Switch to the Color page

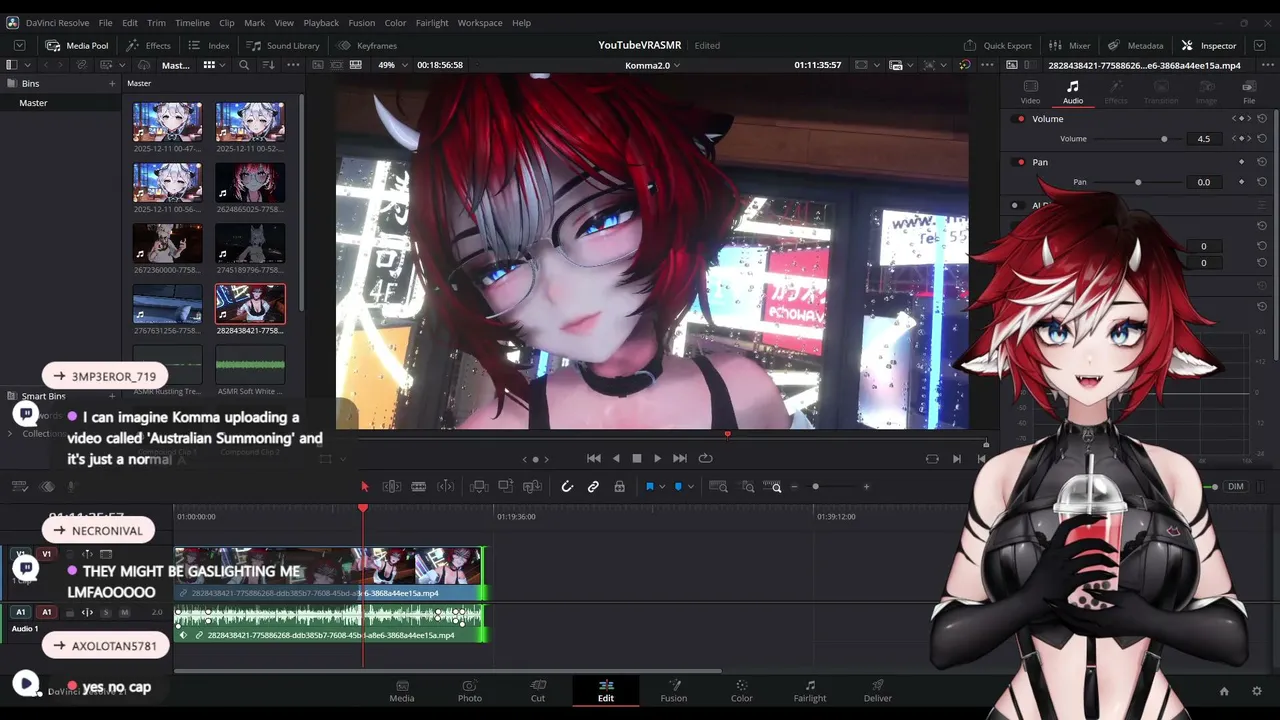point(741,691)
